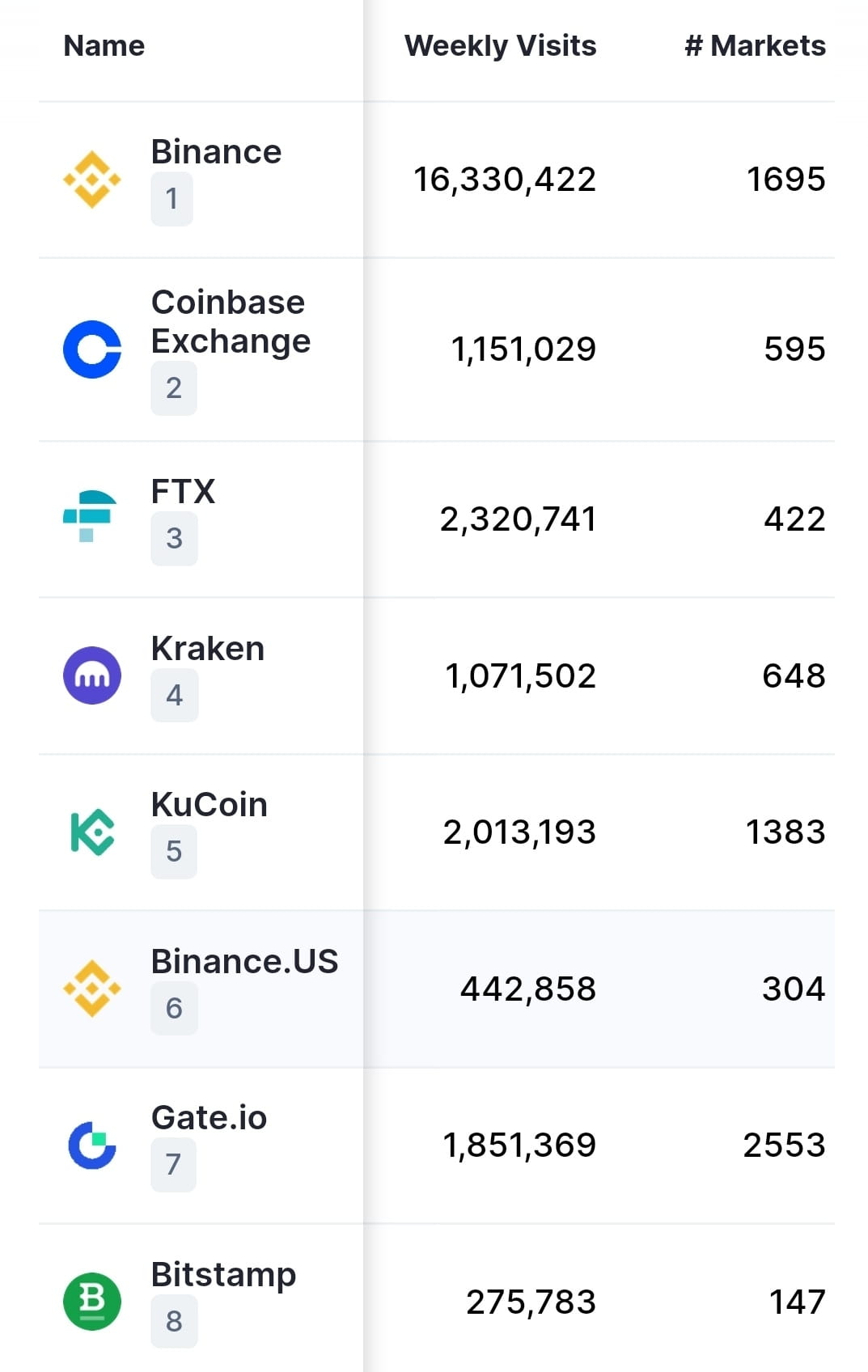The height and width of the screenshot is (1372, 868).
Task: Click the rank badge showing 1
Action: 173,199
